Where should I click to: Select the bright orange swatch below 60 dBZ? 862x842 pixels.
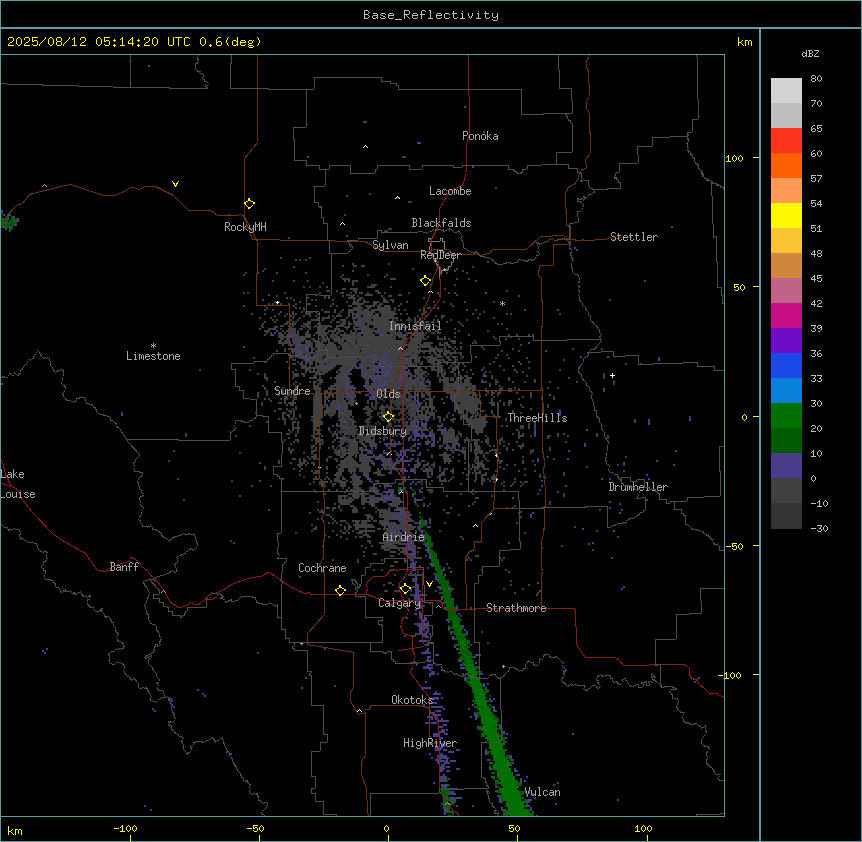786,165
